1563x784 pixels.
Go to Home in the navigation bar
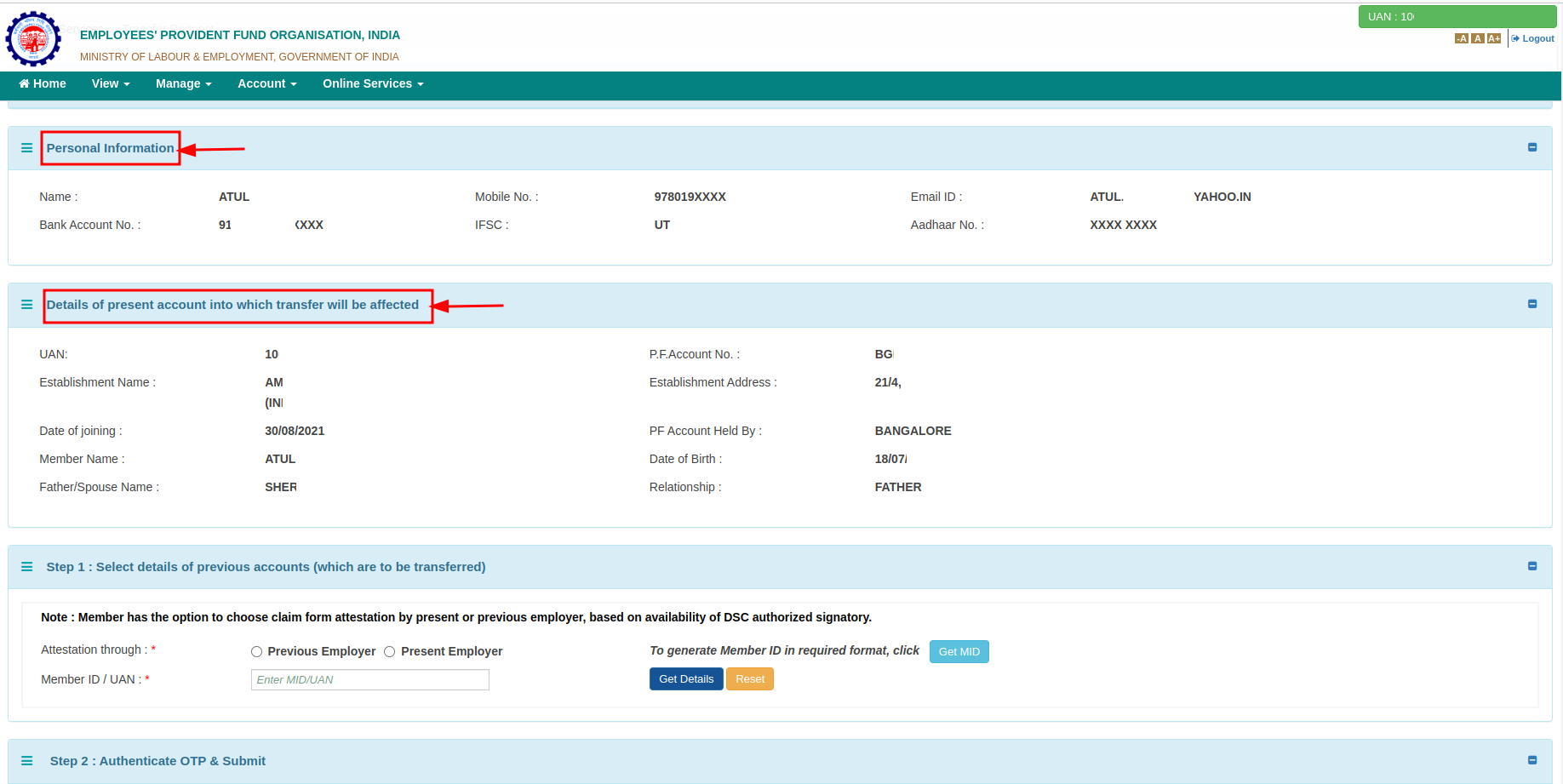point(43,83)
